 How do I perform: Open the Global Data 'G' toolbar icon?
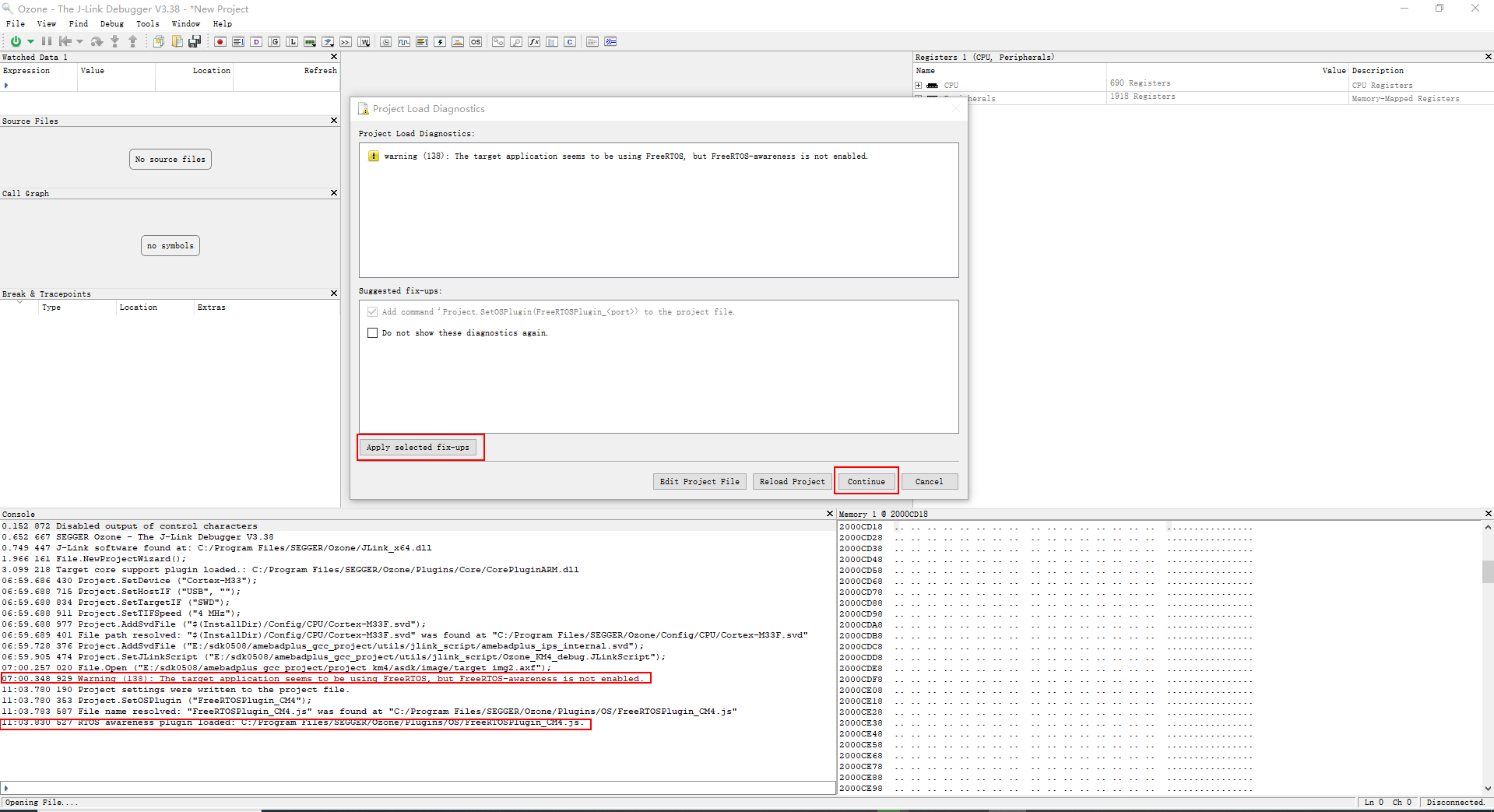coord(274,41)
